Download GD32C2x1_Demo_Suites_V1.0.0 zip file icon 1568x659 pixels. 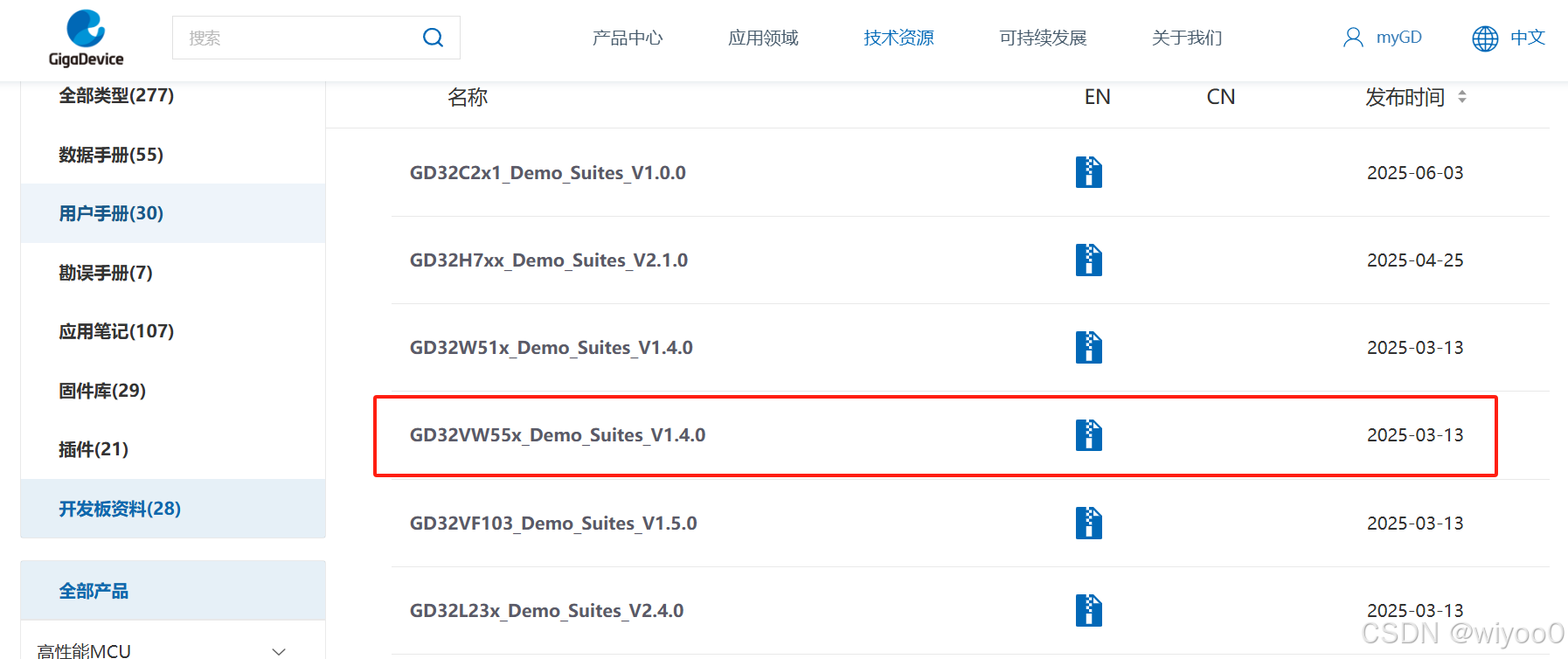[x=1089, y=172]
